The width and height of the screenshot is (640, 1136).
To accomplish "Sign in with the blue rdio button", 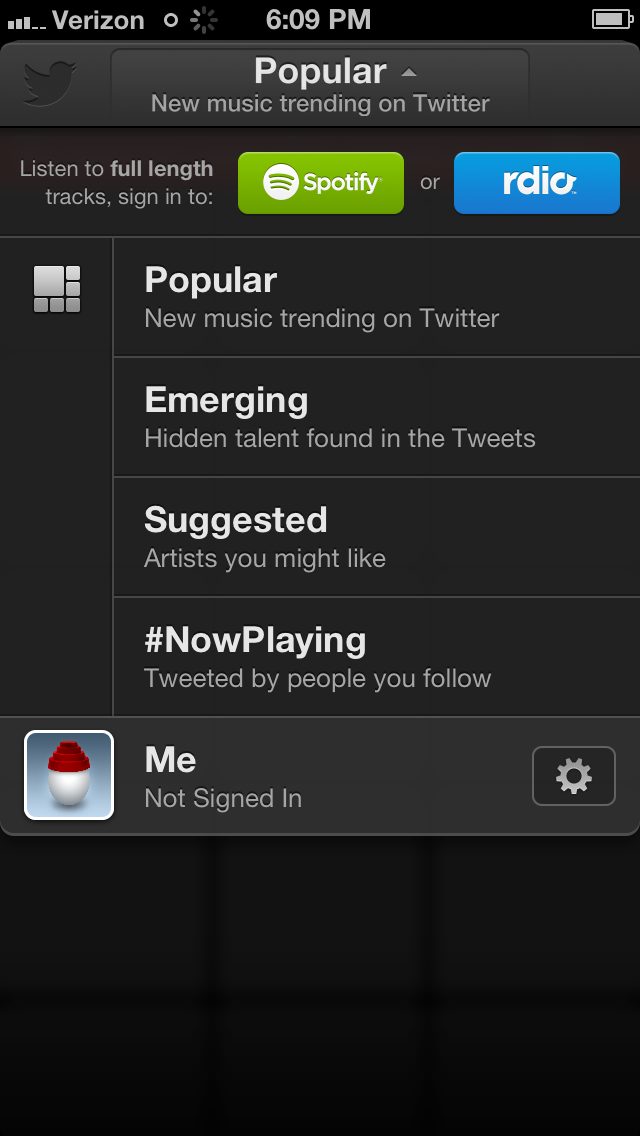I will pyautogui.click(x=537, y=183).
